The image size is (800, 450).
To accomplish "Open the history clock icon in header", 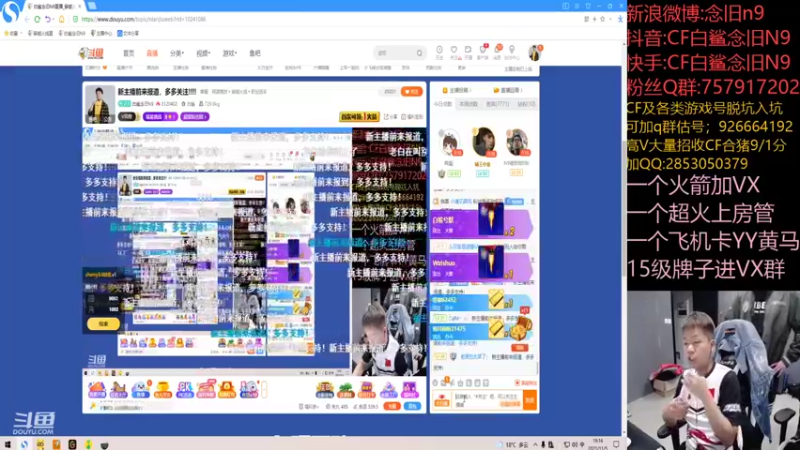I will (x=439, y=50).
